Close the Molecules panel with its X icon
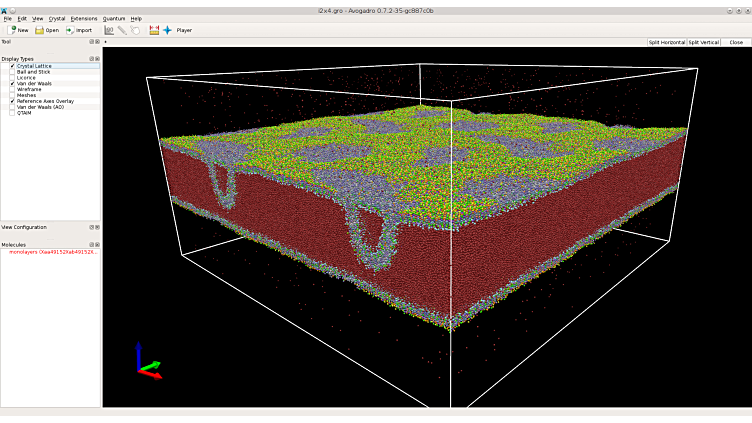 click(x=97, y=244)
